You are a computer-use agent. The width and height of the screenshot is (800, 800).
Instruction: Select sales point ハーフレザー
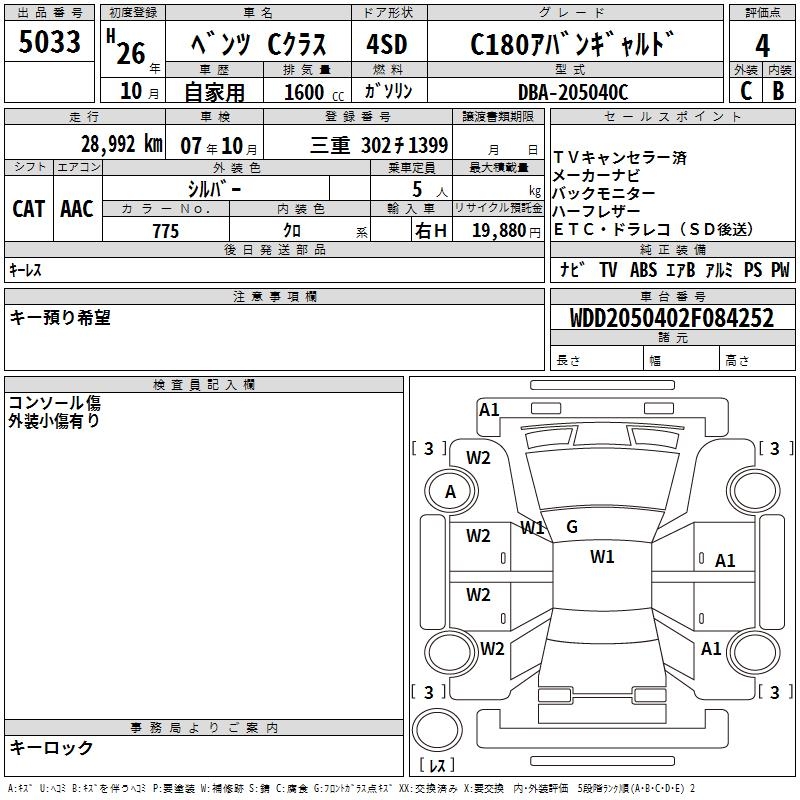click(596, 211)
